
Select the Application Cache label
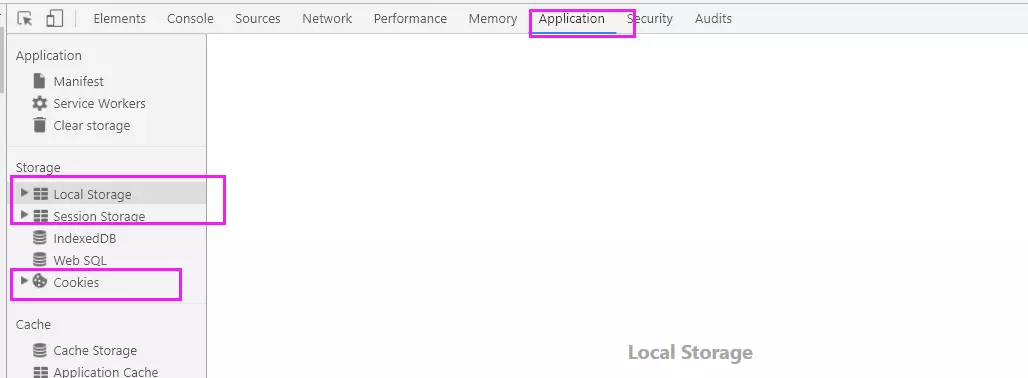tap(106, 372)
